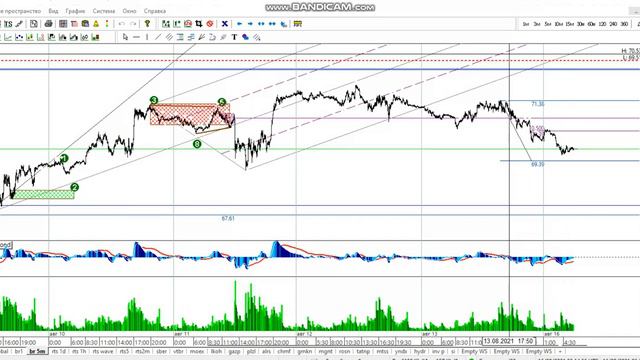Select the horizontal line drawing tool
The image size is (640, 360).
coord(136,37)
